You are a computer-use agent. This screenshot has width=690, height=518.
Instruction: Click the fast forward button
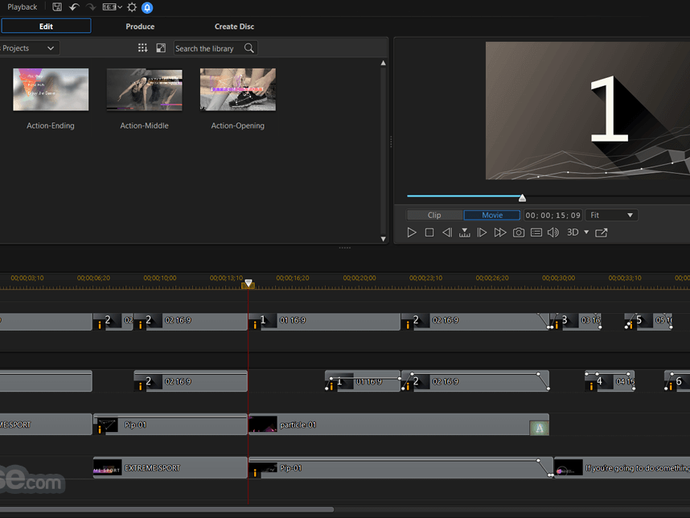[500, 232]
